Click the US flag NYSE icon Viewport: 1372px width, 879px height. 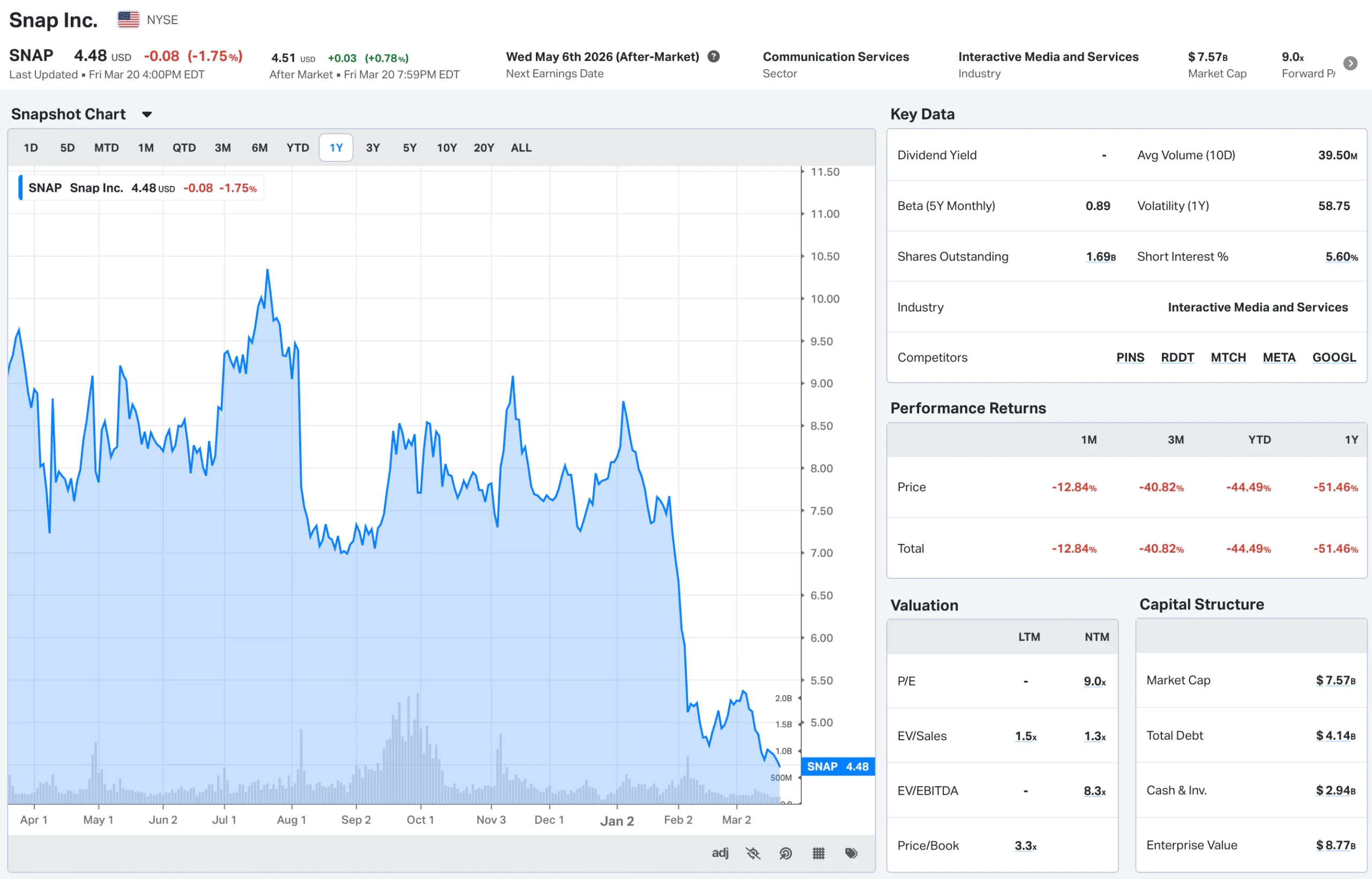point(129,19)
